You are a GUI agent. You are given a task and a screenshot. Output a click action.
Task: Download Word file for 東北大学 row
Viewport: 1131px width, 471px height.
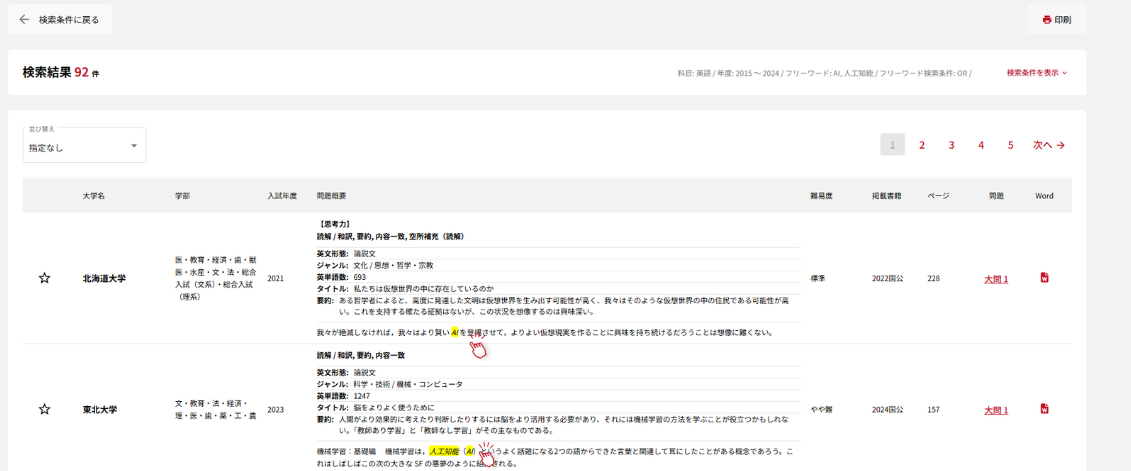1044,409
